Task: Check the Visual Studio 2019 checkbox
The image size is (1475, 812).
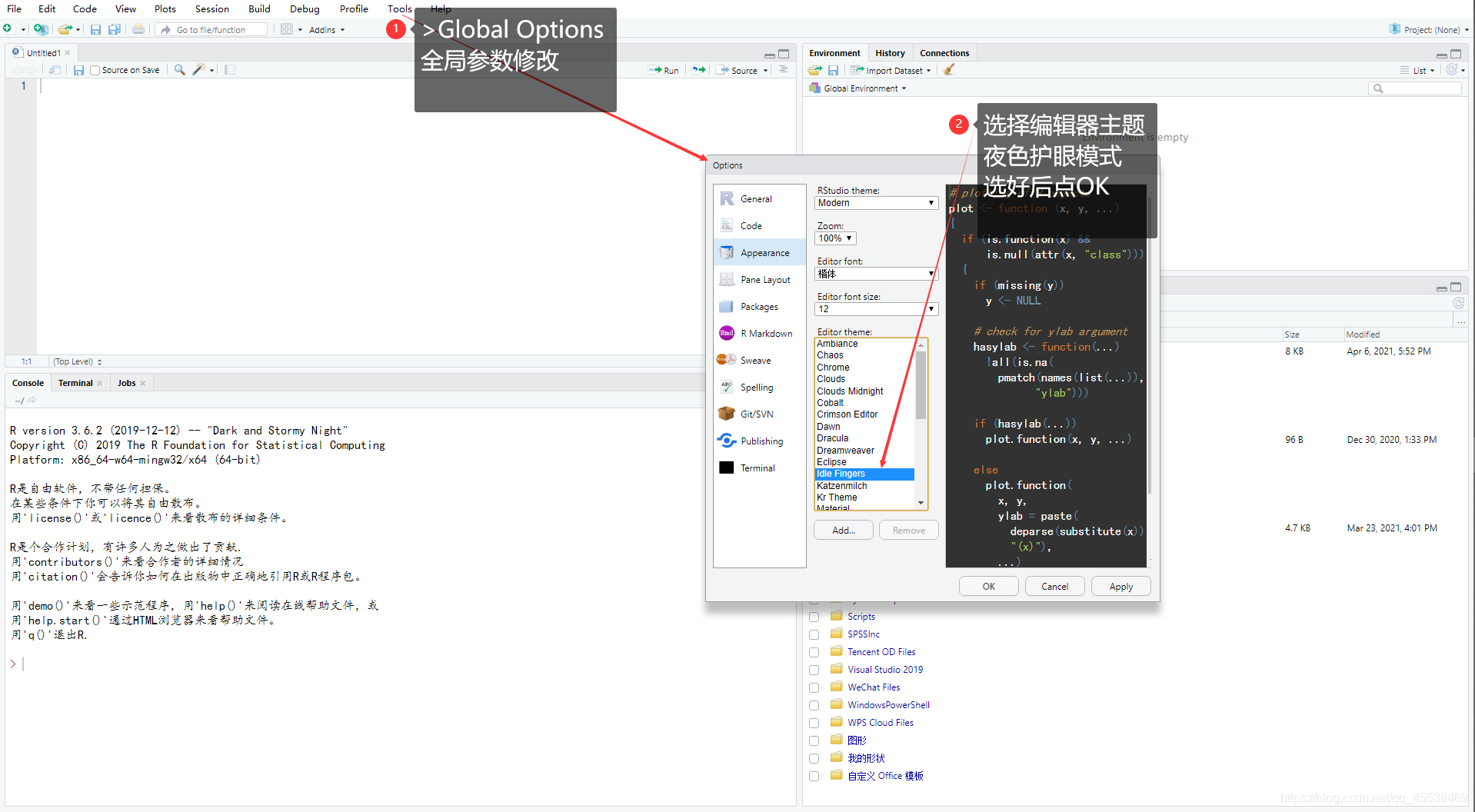Action: tap(814, 670)
